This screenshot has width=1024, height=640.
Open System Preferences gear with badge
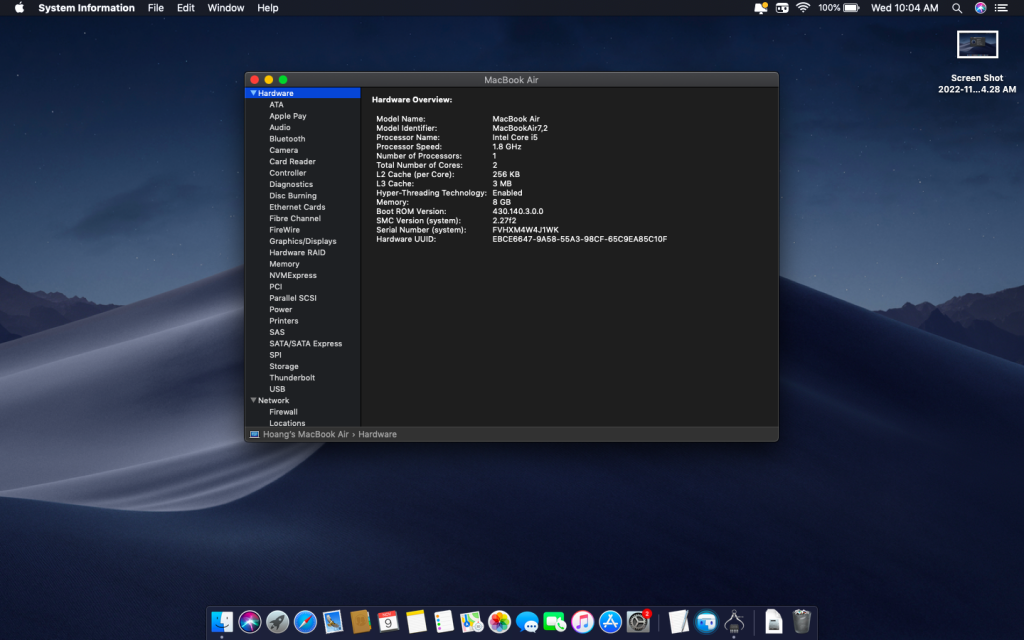[x=638, y=621]
